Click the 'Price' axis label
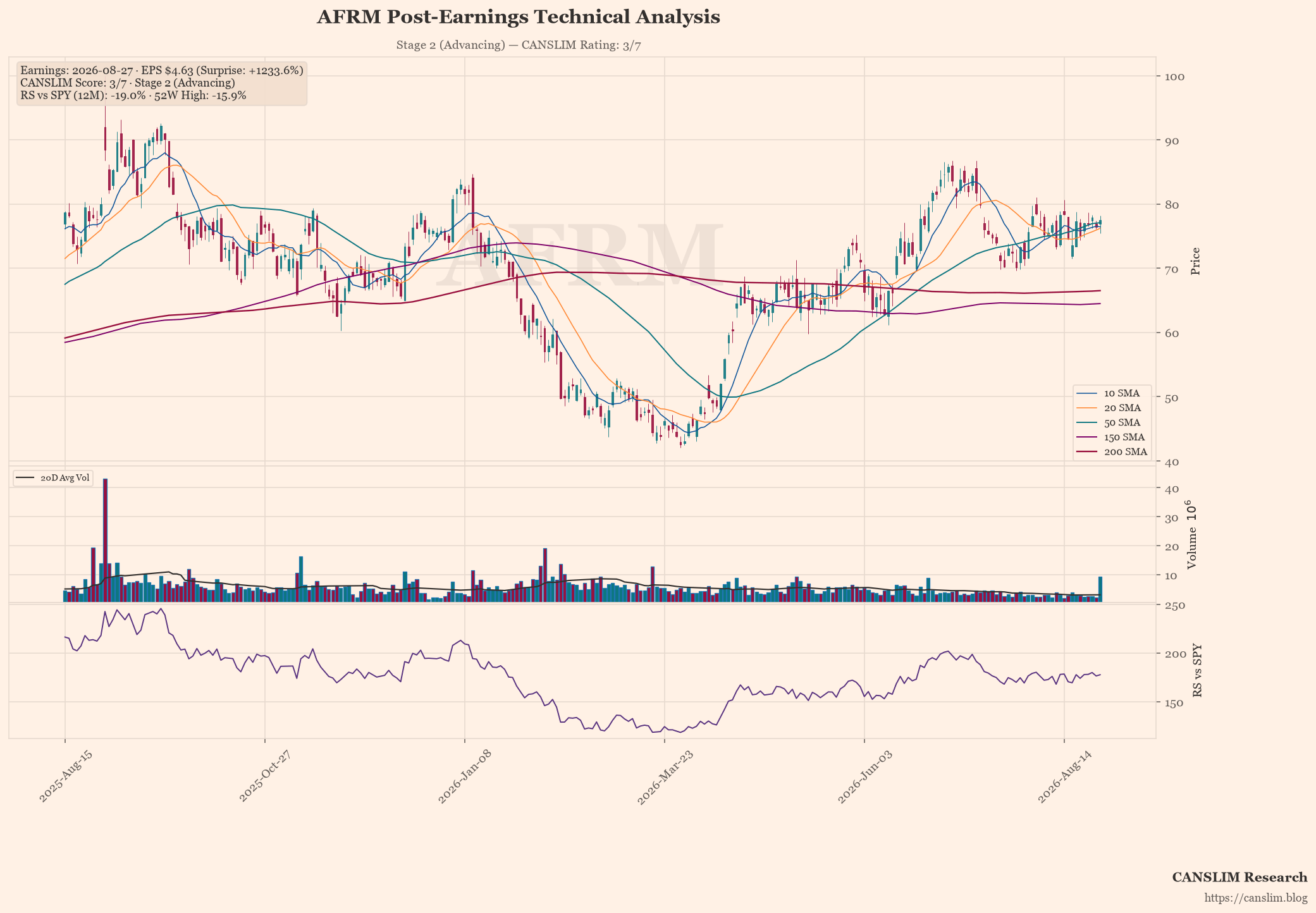 click(1195, 261)
